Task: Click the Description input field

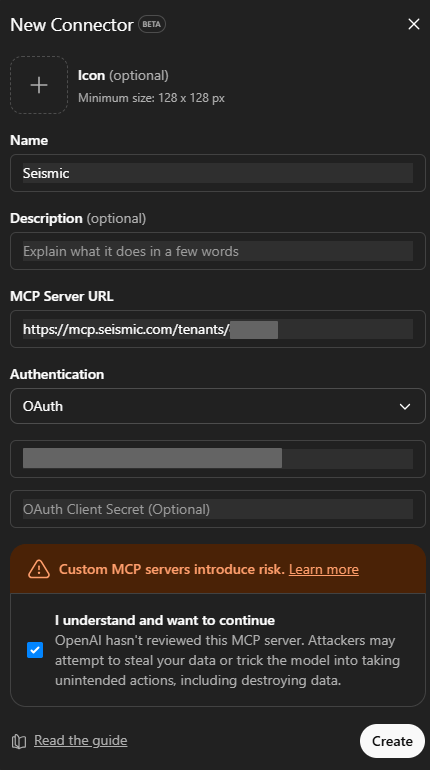Action: click(x=217, y=251)
